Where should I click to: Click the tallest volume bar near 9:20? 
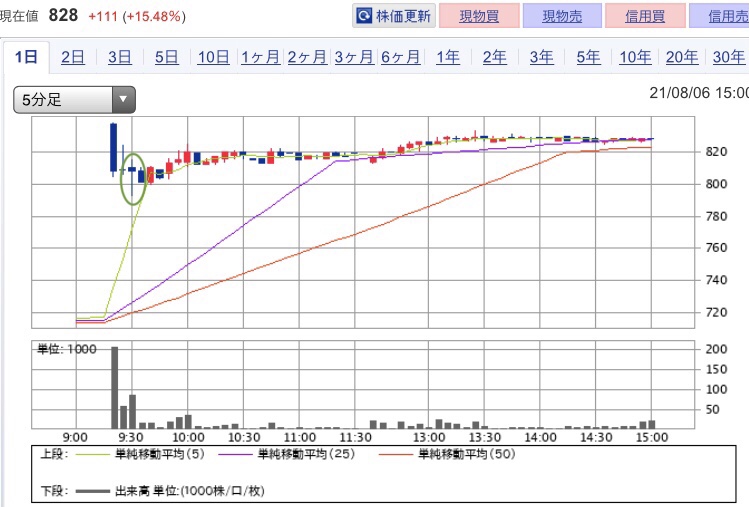(x=115, y=388)
